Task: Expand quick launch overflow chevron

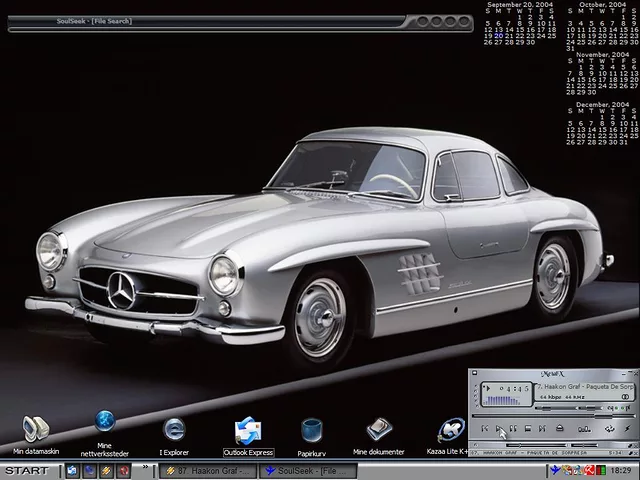Action: pos(145,467)
